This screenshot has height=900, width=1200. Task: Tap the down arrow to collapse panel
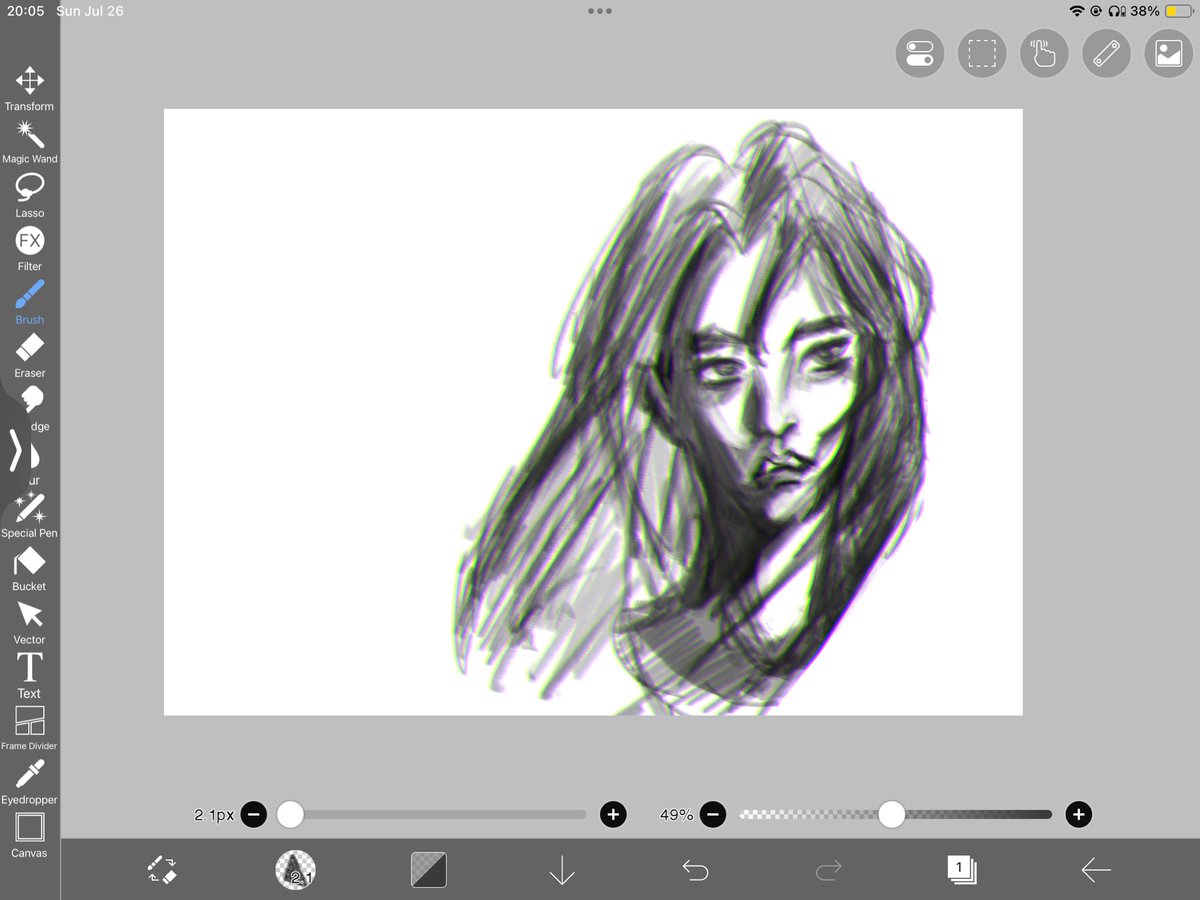coord(562,870)
